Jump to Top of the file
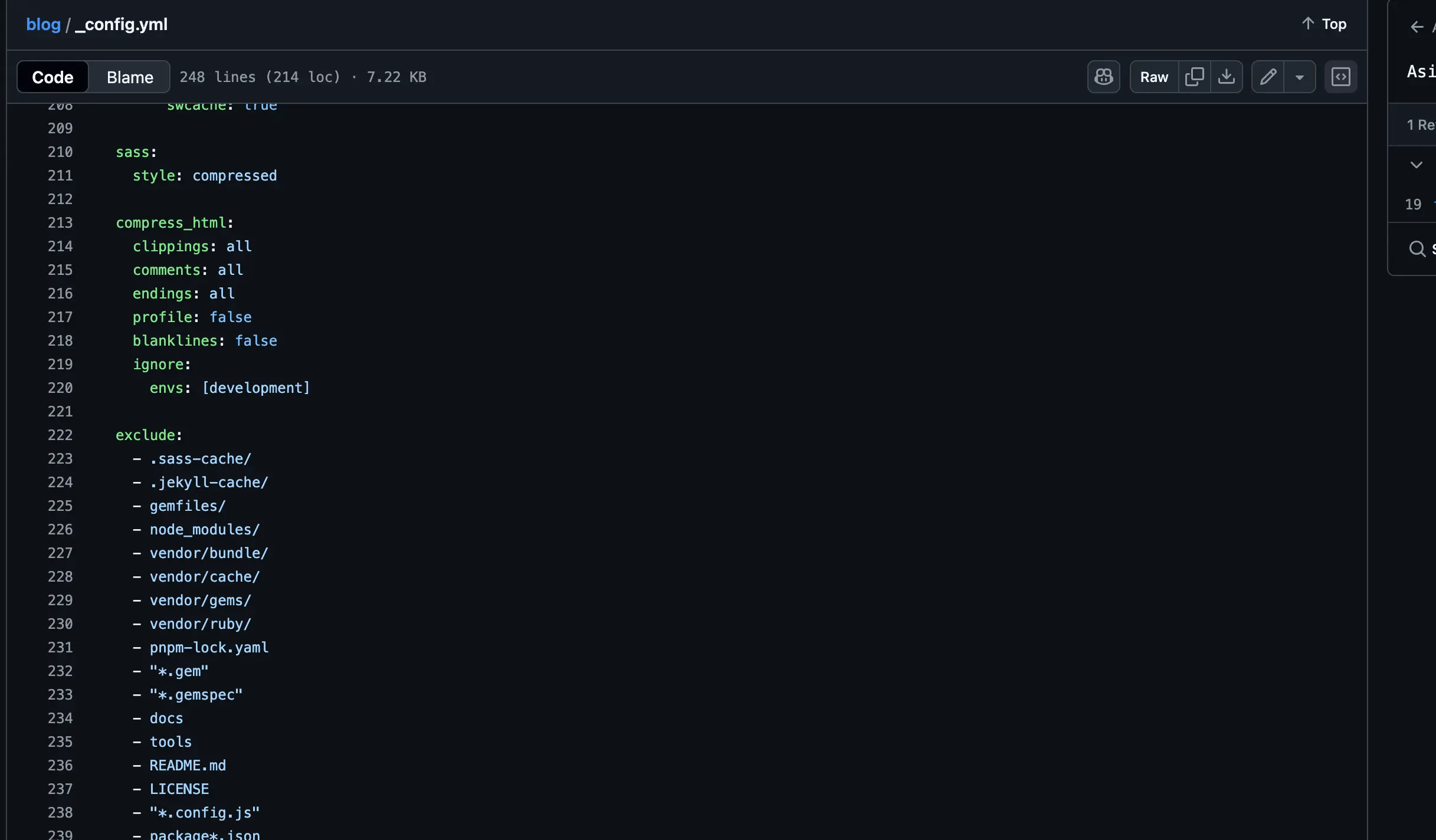The height and width of the screenshot is (840, 1436). point(1324,24)
